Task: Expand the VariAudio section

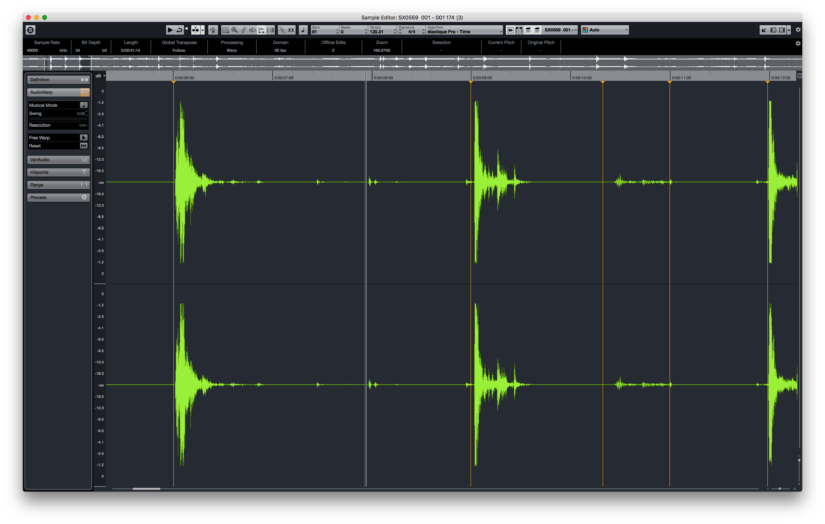Action: coord(58,159)
